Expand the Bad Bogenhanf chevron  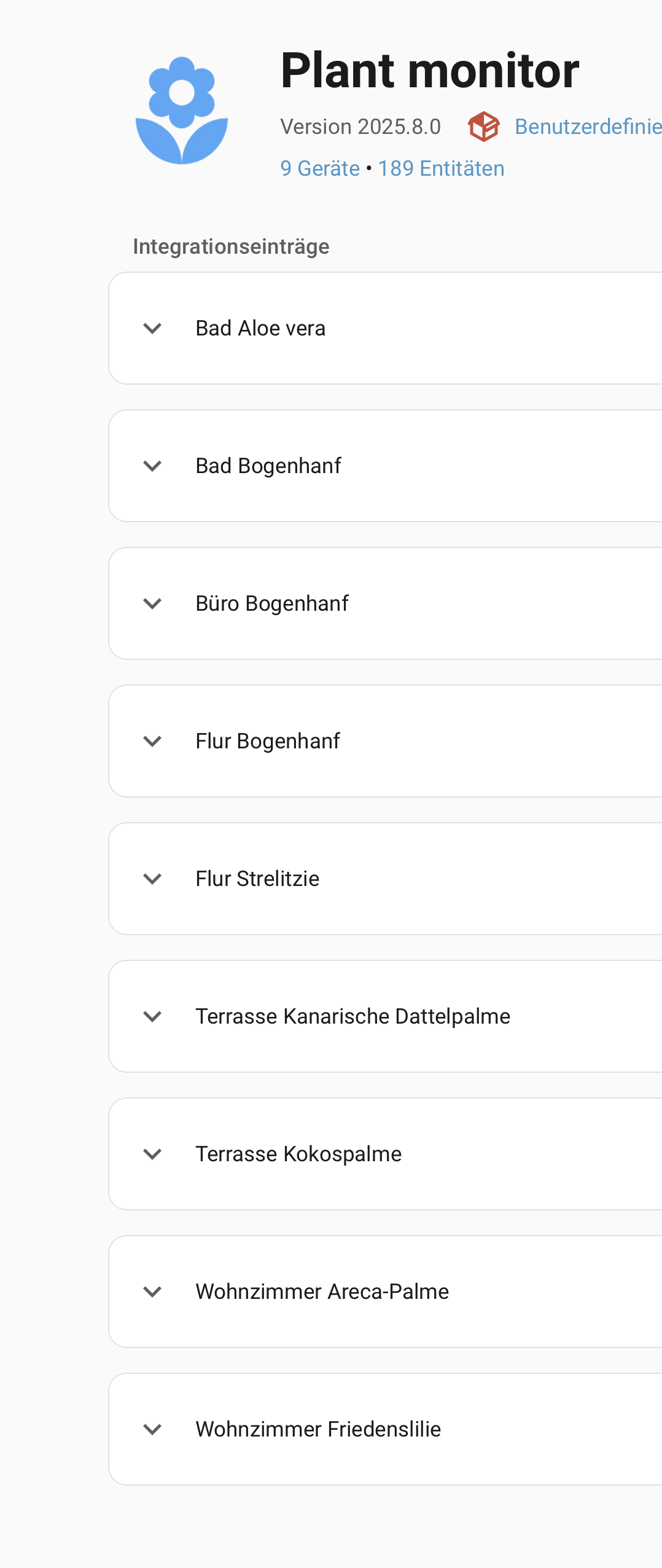tap(152, 466)
